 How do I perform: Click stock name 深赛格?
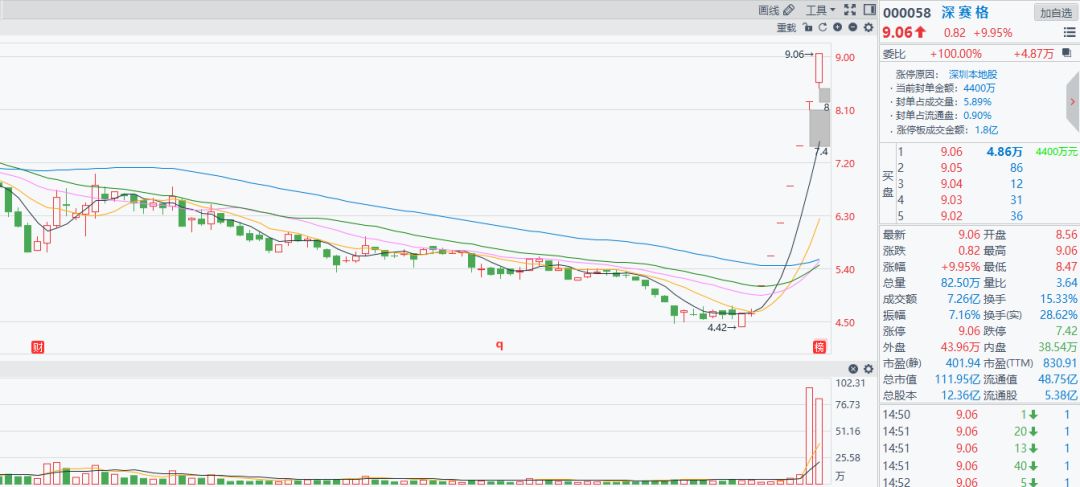[965, 12]
